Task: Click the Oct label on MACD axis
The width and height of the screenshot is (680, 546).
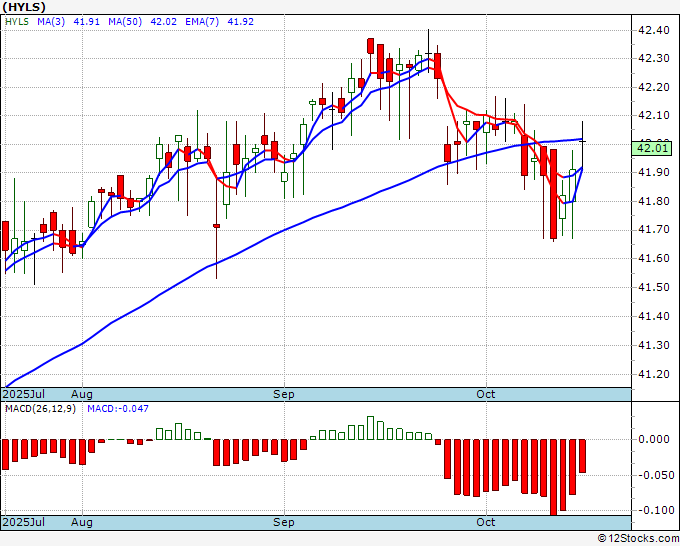Action: coord(486,522)
